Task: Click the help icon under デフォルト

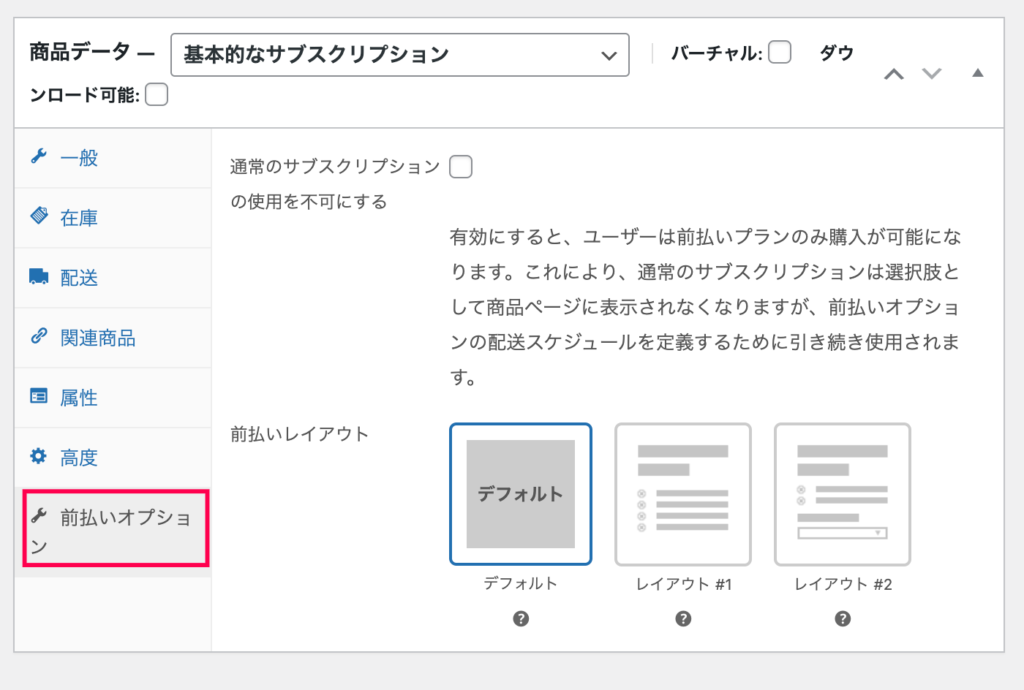Action: 520,619
